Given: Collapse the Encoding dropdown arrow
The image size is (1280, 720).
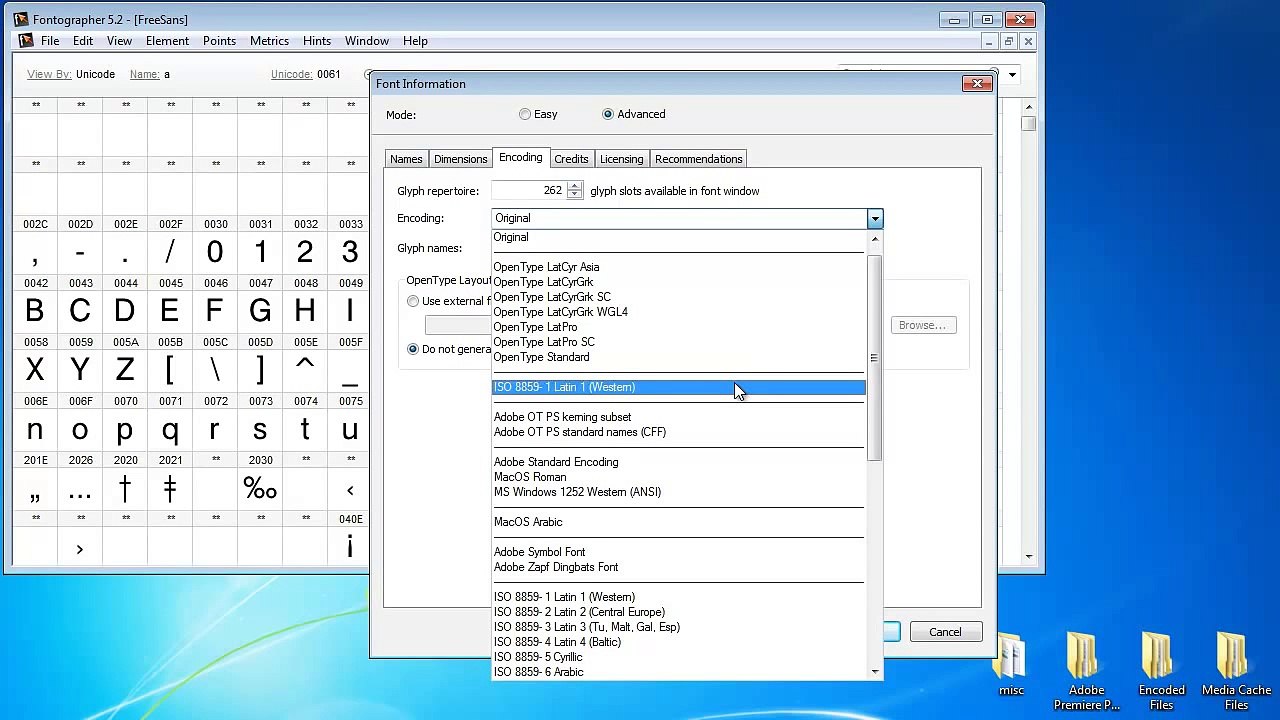Looking at the screenshot, I should (x=875, y=218).
